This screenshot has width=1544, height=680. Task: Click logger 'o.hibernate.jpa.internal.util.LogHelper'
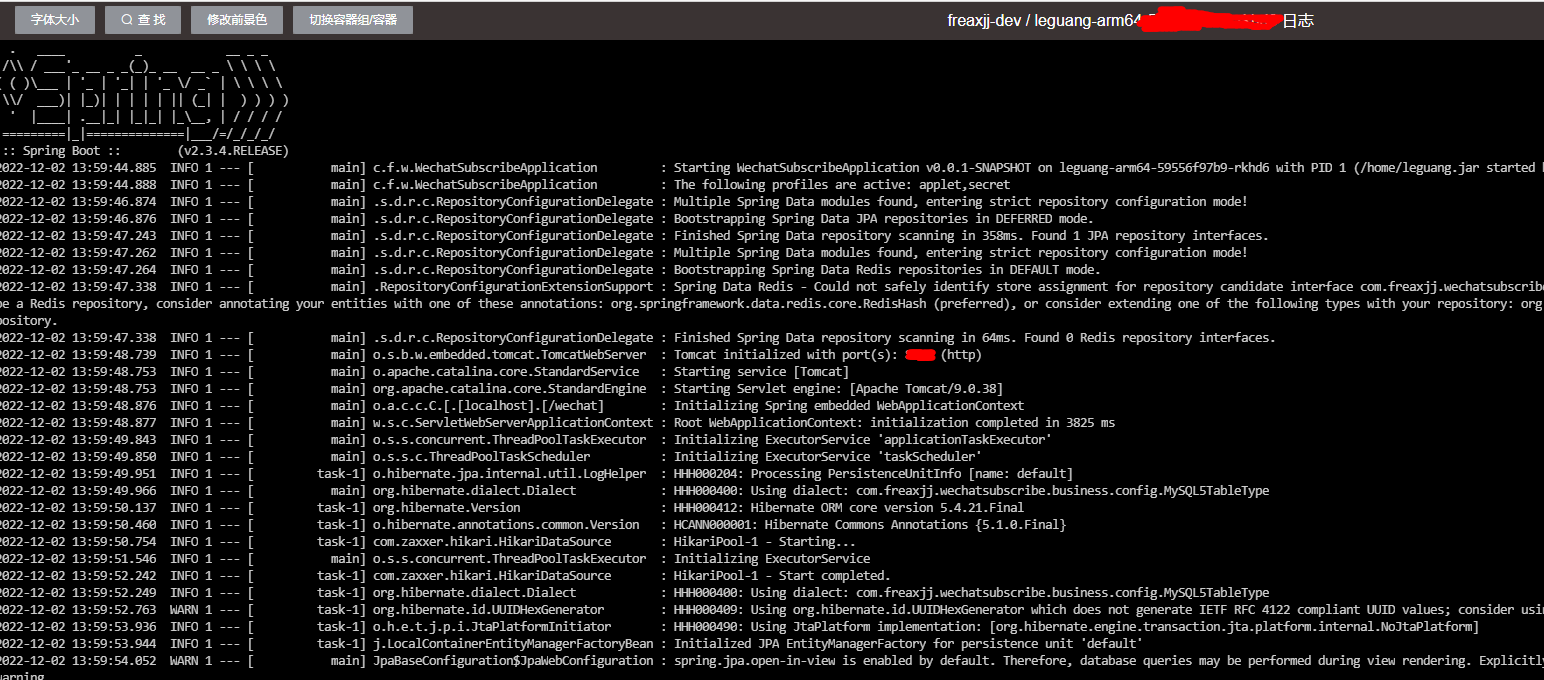click(x=510, y=474)
